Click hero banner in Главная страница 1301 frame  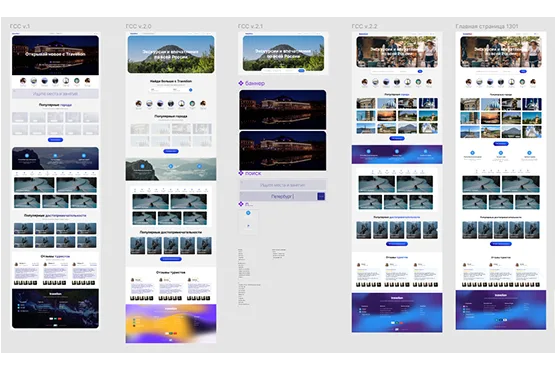(x=500, y=52)
